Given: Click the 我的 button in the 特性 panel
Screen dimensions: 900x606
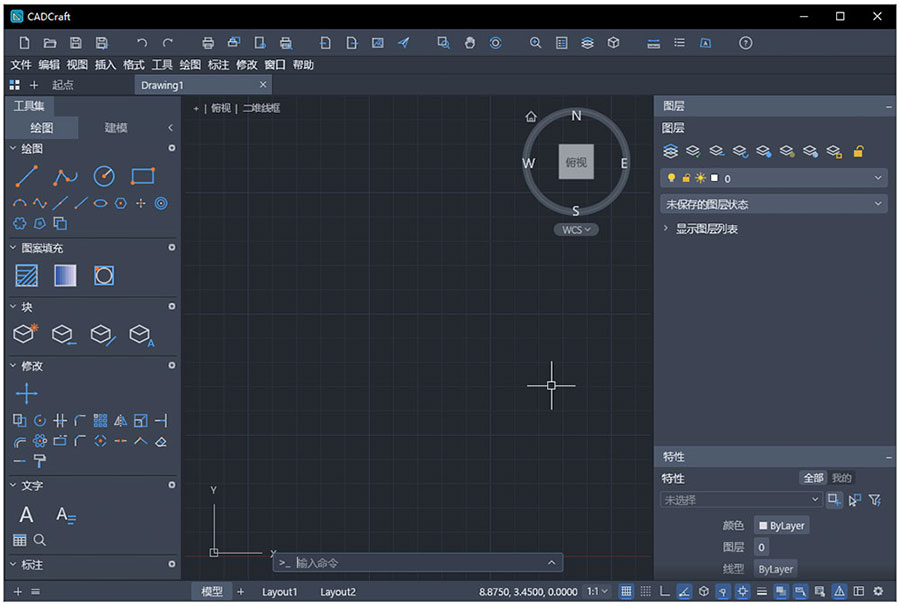Looking at the screenshot, I should [x=841, y=477].
